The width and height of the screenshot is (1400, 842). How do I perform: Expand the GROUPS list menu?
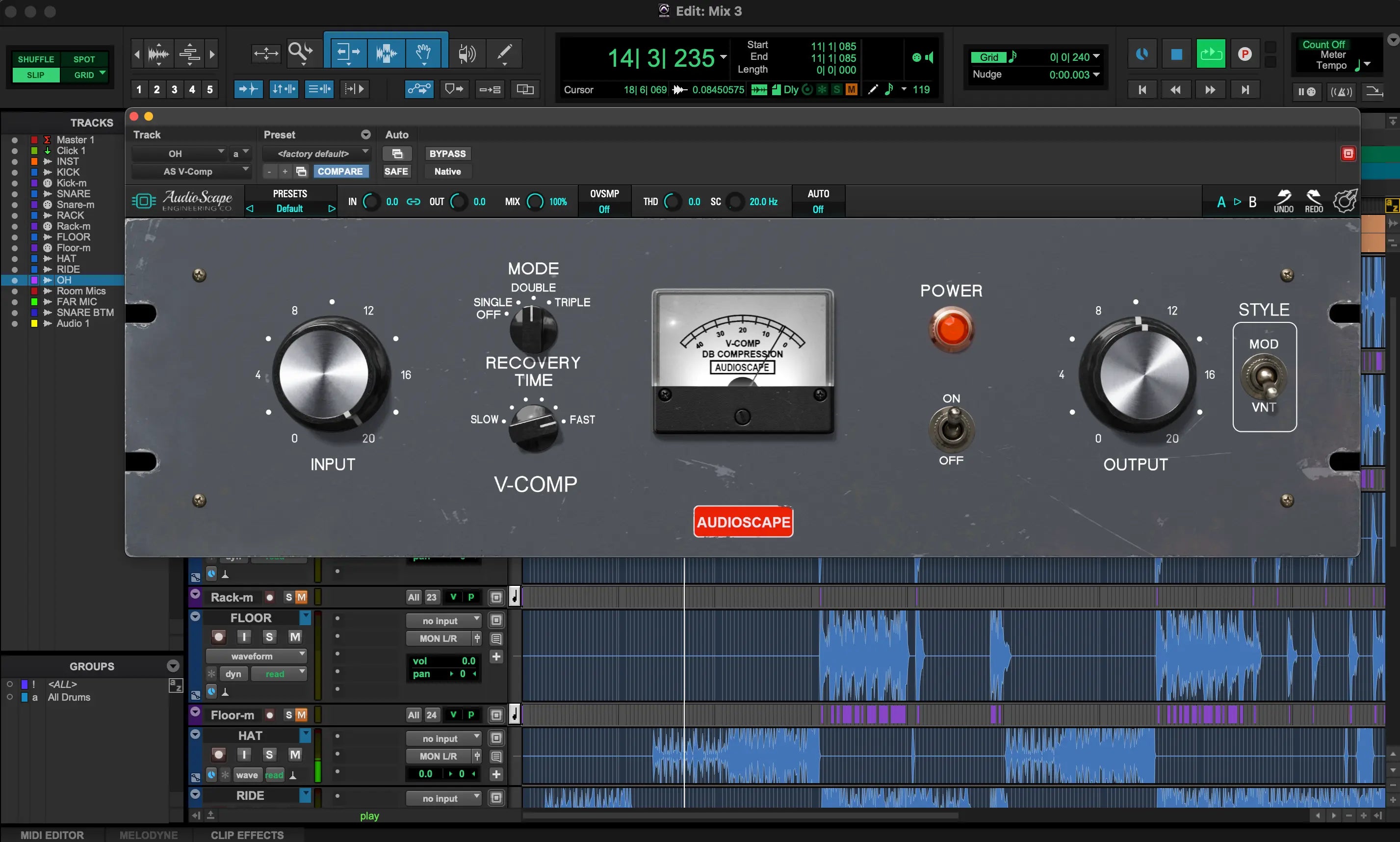coord(173,666)
